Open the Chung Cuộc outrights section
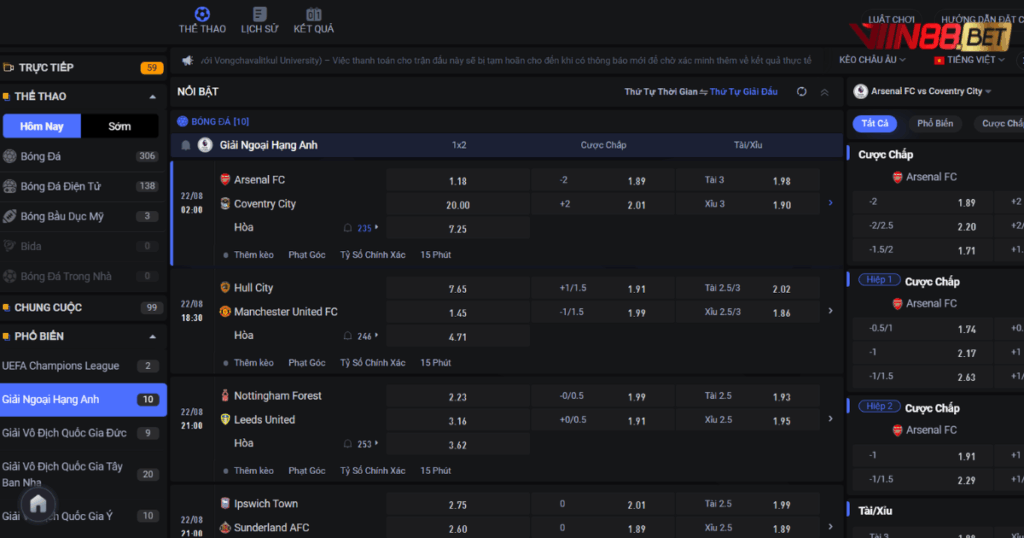 pos(84,308)
